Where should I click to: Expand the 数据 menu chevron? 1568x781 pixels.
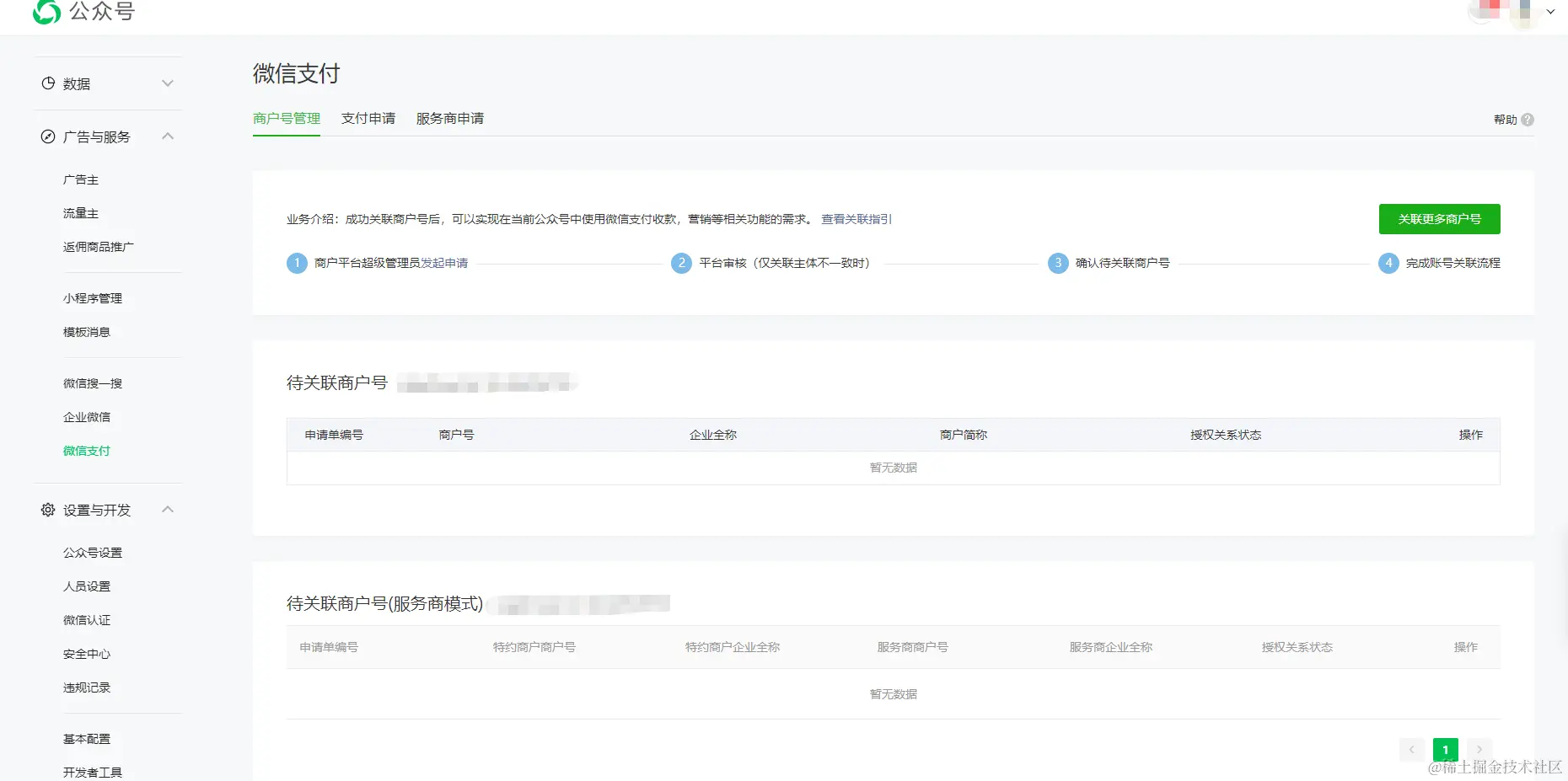pyautogui.click(x=168, y=83)
